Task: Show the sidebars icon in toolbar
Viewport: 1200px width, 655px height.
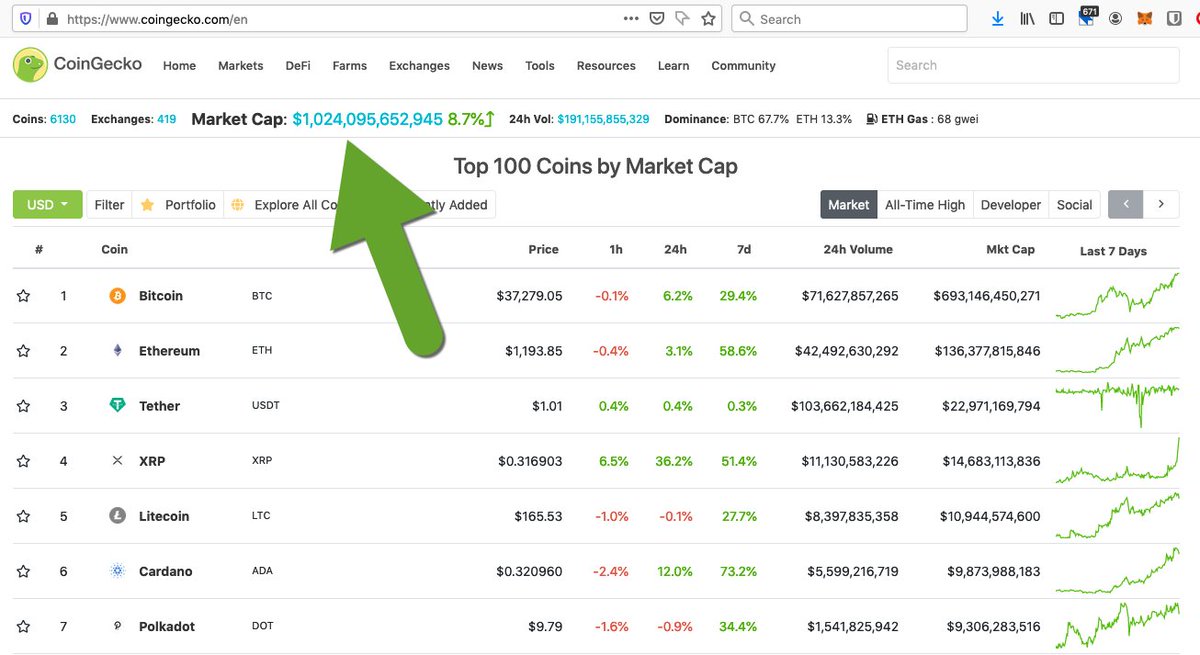Action: (x=1056, y=19)
